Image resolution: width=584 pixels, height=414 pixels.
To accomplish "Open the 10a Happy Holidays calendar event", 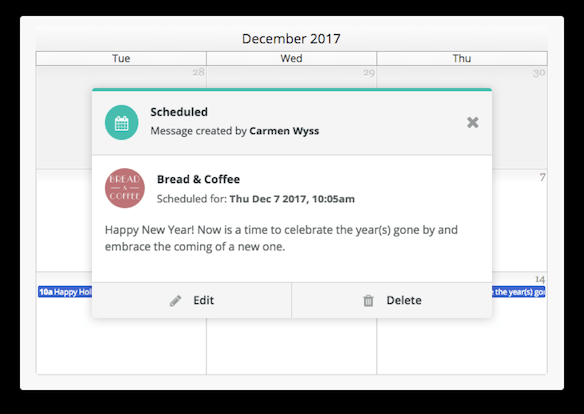I will click(x=65, y=292).
